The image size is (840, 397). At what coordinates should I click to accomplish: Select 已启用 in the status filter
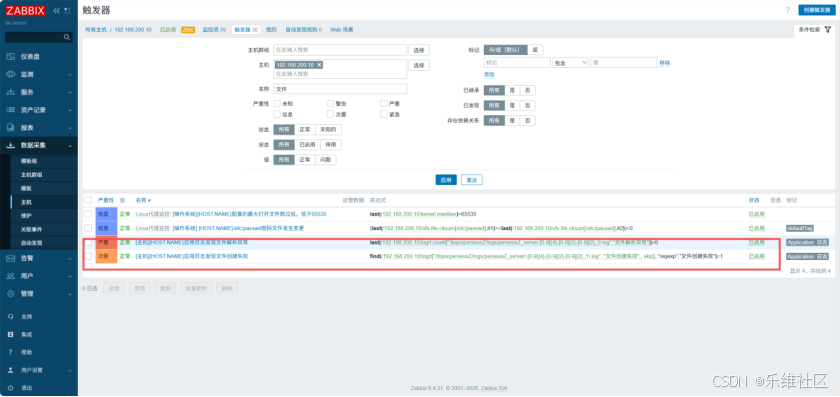(x=308, y=145)
